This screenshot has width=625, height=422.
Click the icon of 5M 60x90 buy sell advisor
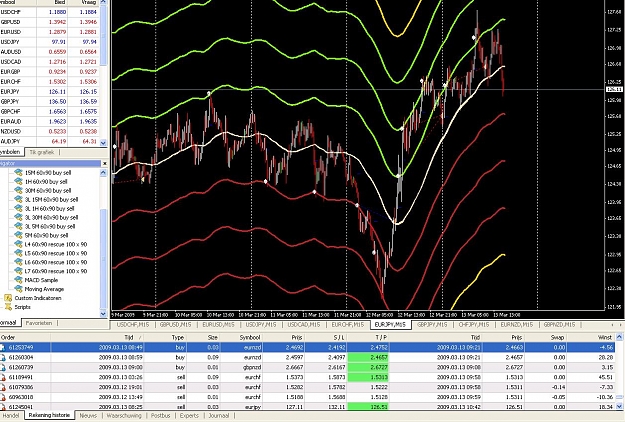pyautogui.click(x=18, y=235)
